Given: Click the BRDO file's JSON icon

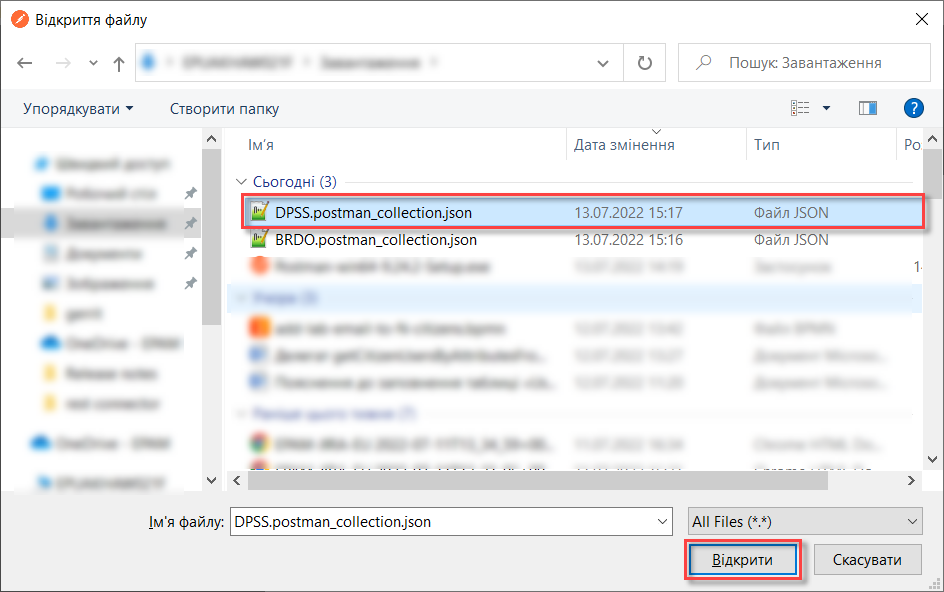Looking at the screenshot, I should coord(259,239).
